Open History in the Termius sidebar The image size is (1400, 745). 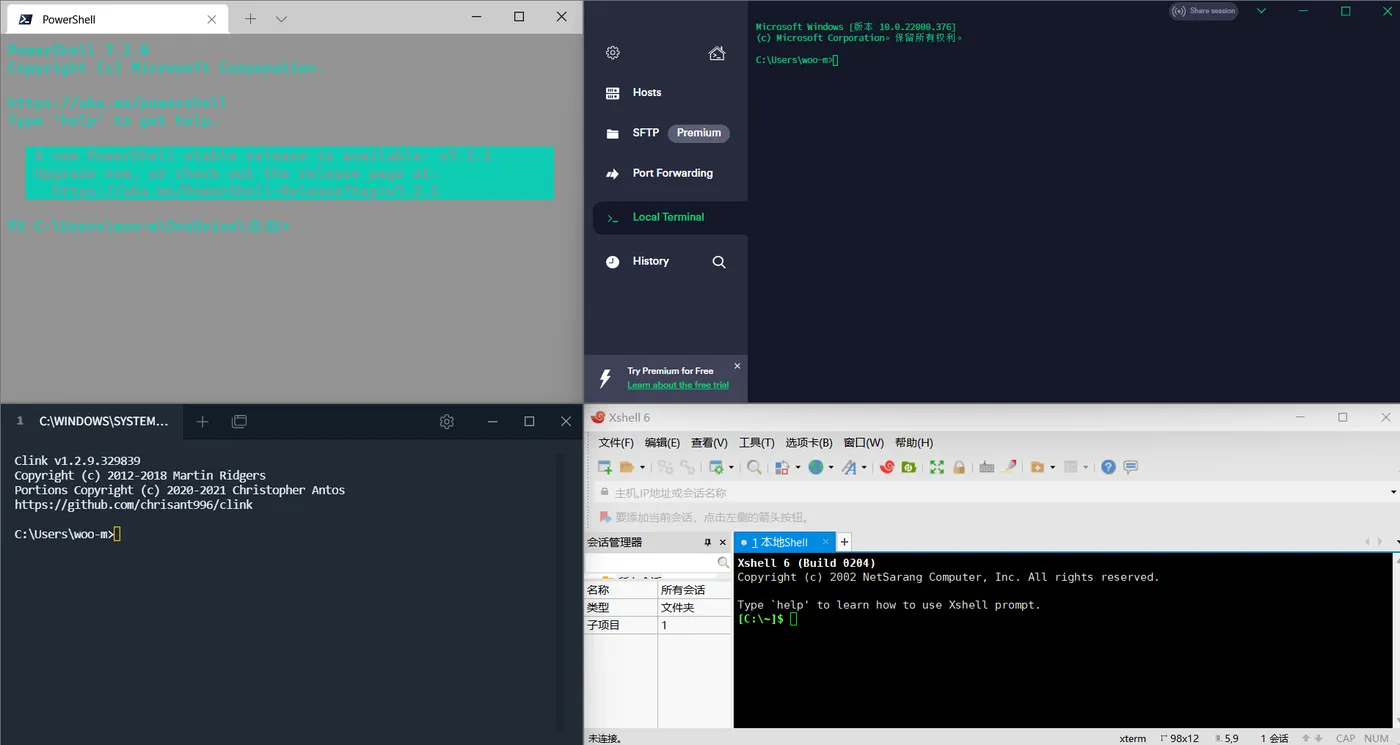coord(650,262)
